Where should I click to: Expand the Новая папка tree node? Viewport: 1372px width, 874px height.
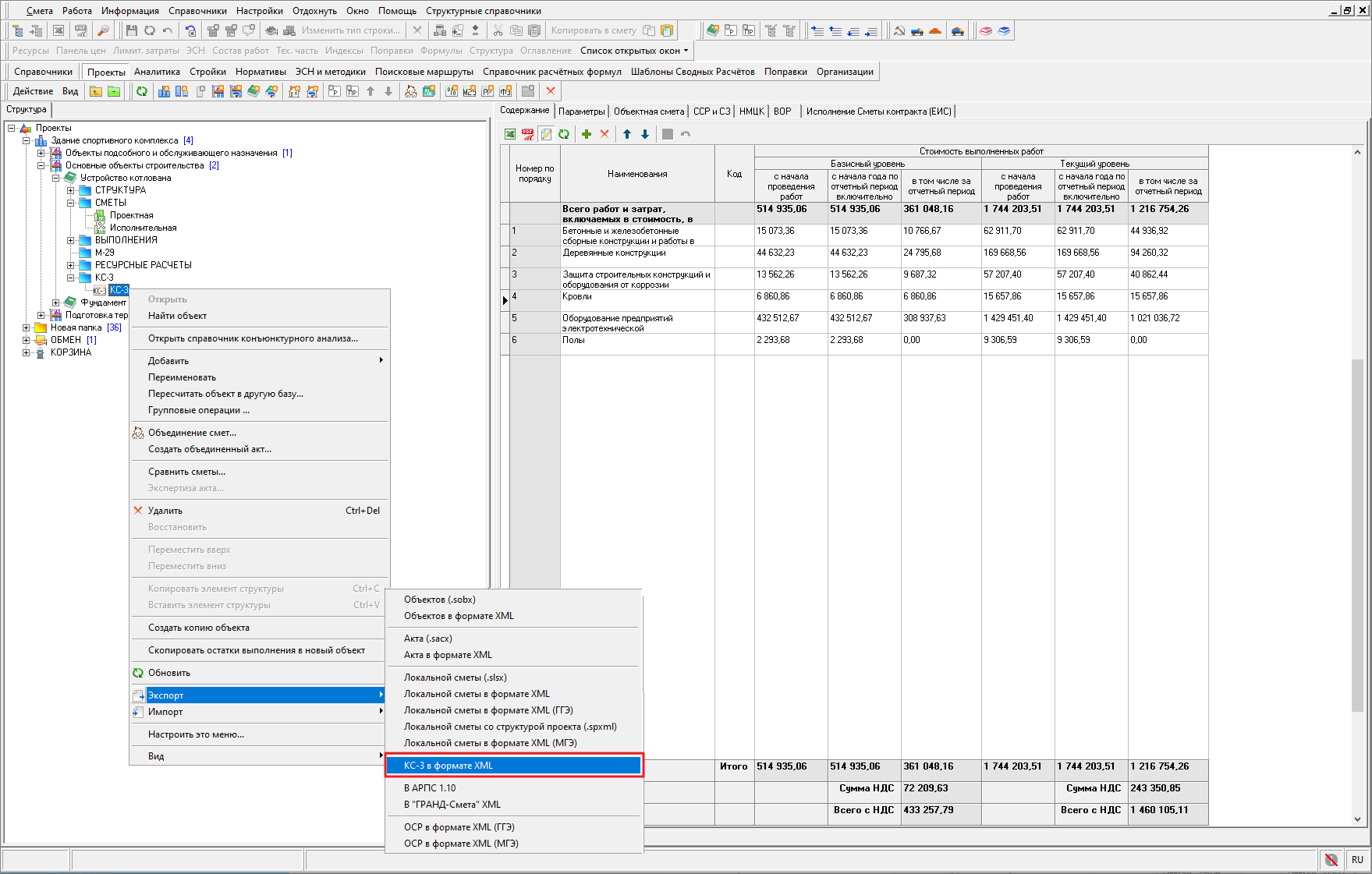27,327
